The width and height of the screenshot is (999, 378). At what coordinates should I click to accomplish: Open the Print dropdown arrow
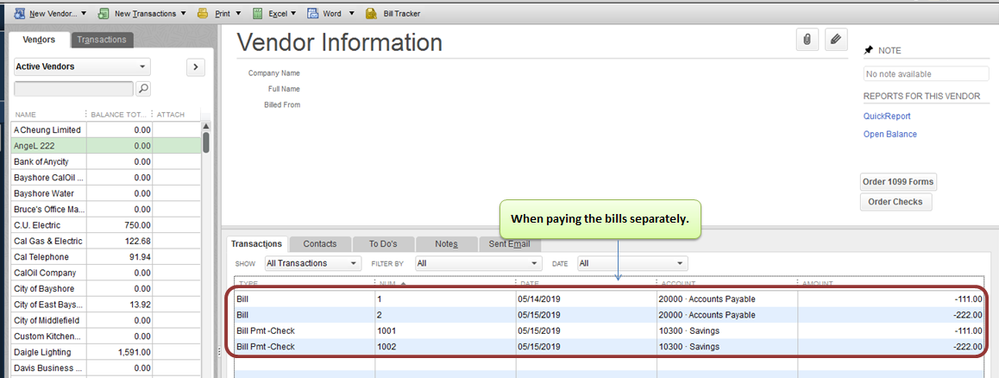point(238,13)
